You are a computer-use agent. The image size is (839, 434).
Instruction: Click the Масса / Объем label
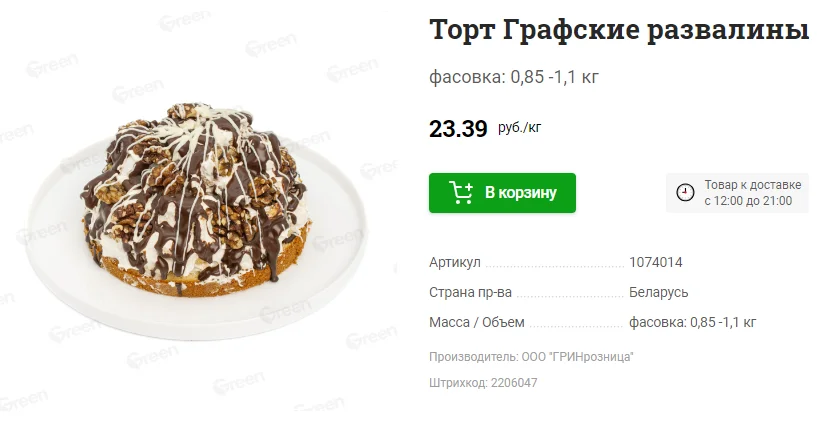click(x=477, y=323)
